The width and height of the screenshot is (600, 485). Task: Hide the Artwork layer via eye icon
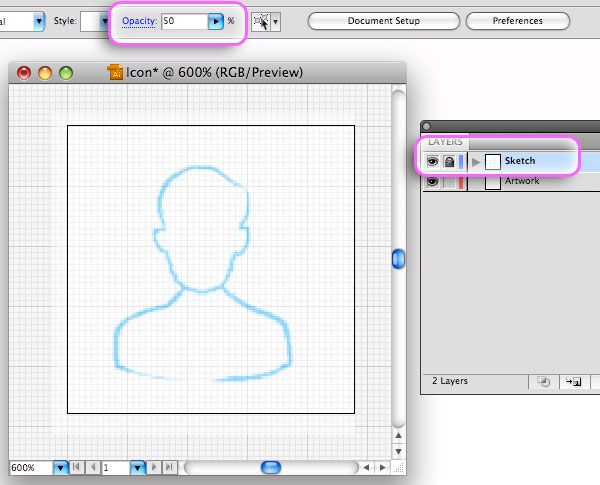(432, 181)
